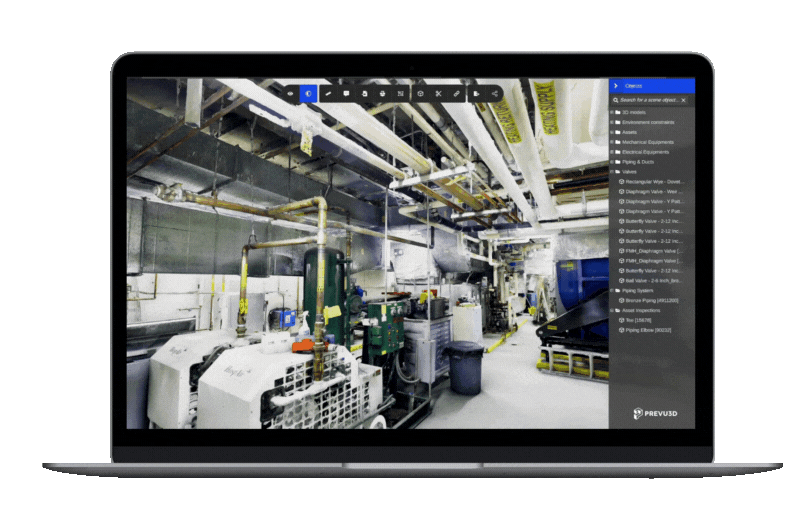Viewport: 800px width, 515px height.
Task: Select the scissors cut tool
Action: (438, 93)
